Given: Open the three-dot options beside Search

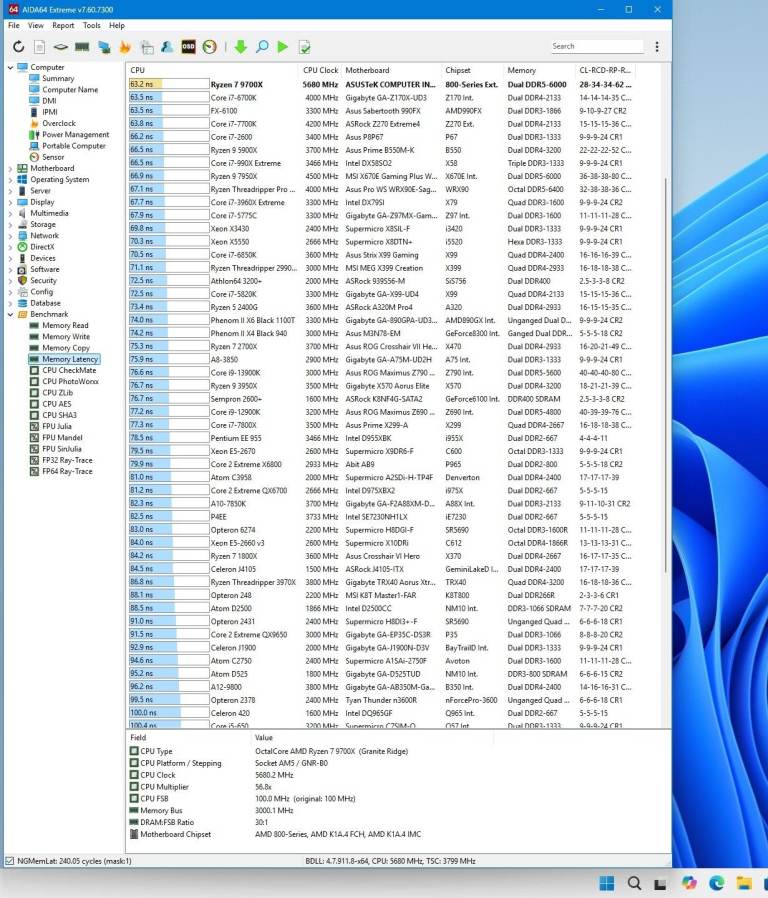Looking at the screenshot, I should click(x=657, y=47).
